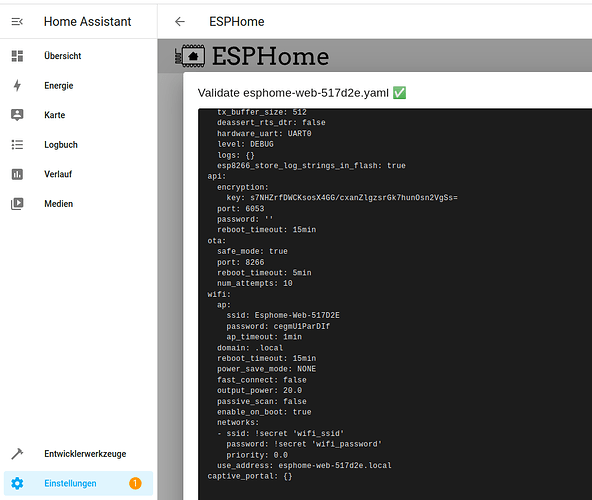Screen dimensions: 592x500
Task: Click the passive_scan: false line
Action: [x=262, y=401]
